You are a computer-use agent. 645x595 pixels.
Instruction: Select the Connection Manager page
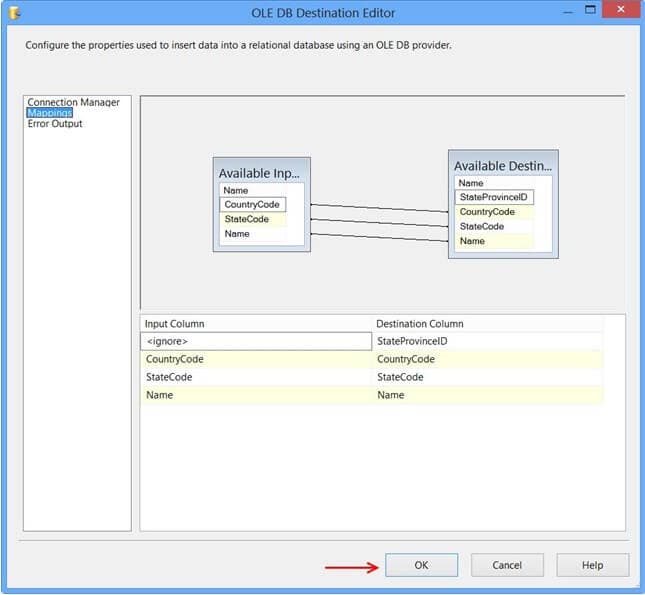coord(73,103)
